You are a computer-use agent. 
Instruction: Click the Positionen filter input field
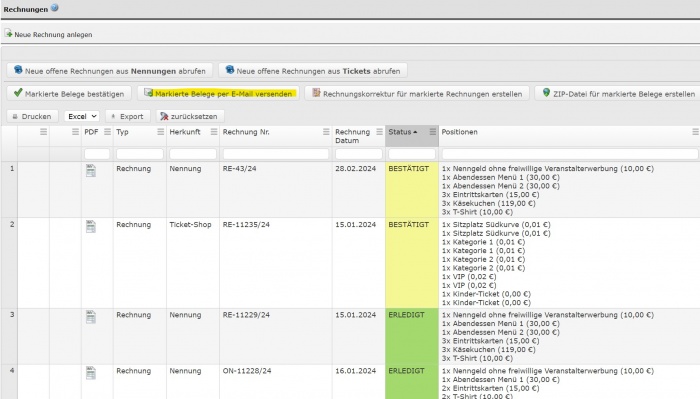(570, 154)
